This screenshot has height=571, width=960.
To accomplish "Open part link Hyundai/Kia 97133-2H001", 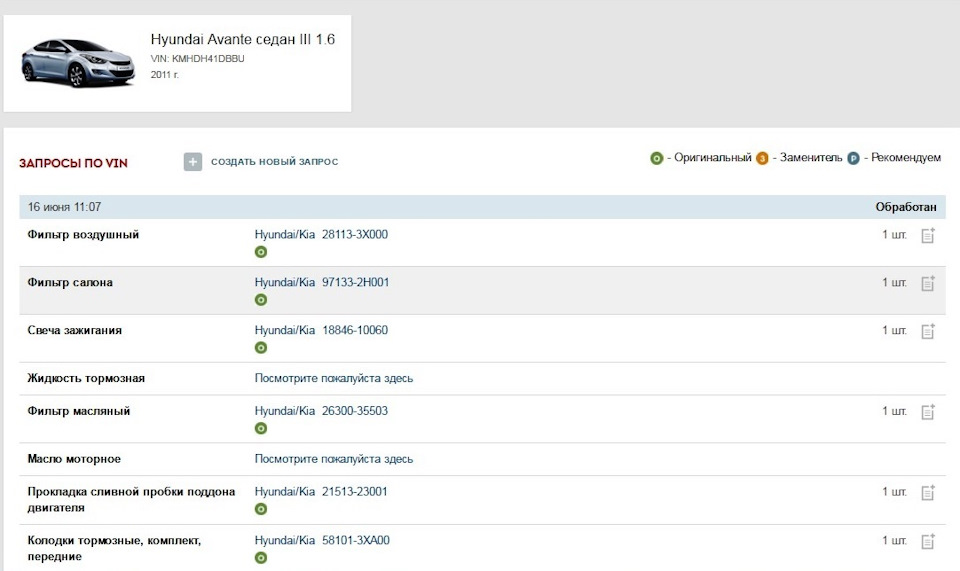I will pos(321,282).
